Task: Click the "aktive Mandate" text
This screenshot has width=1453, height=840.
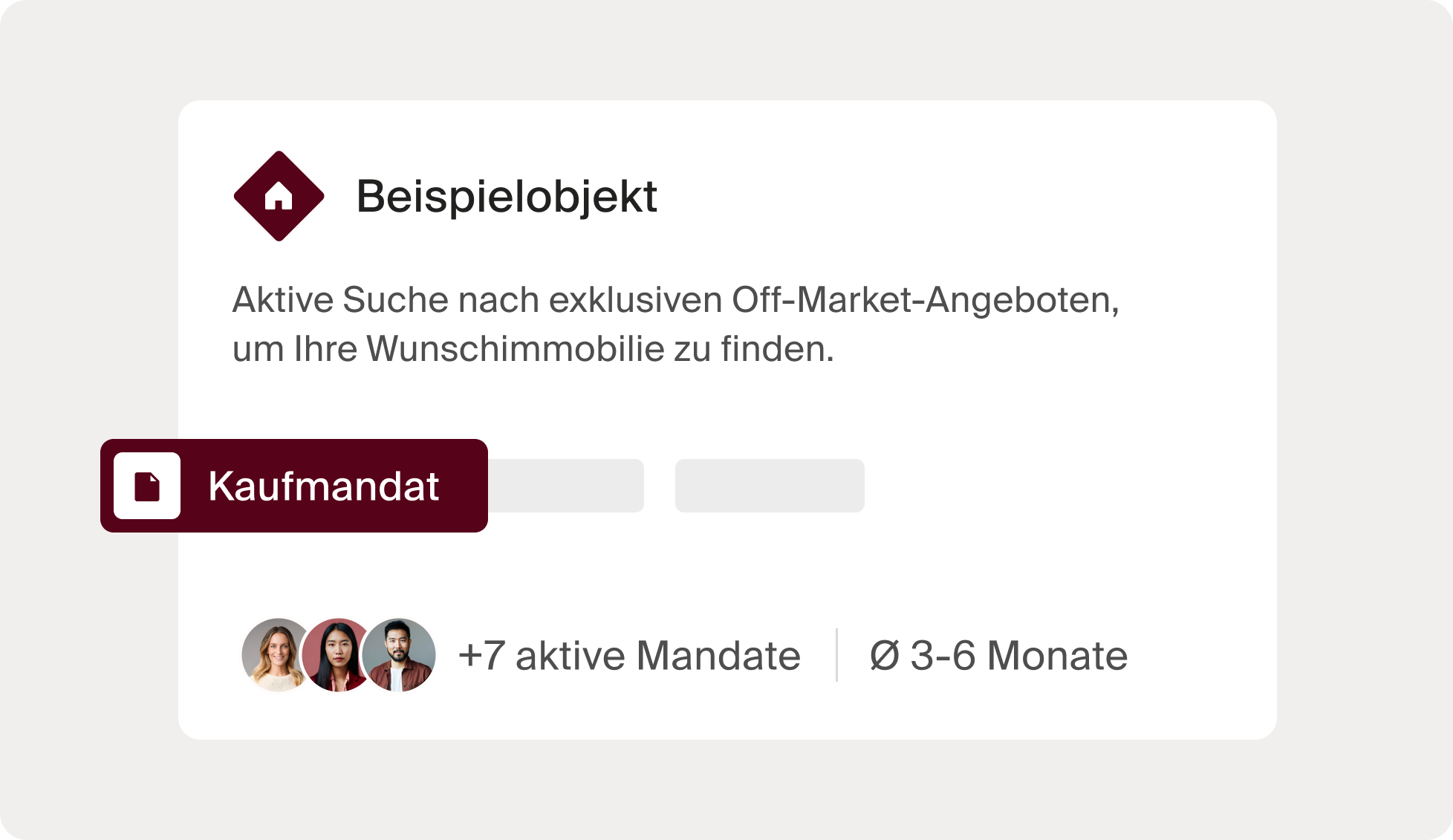Action: pos(657,656)
